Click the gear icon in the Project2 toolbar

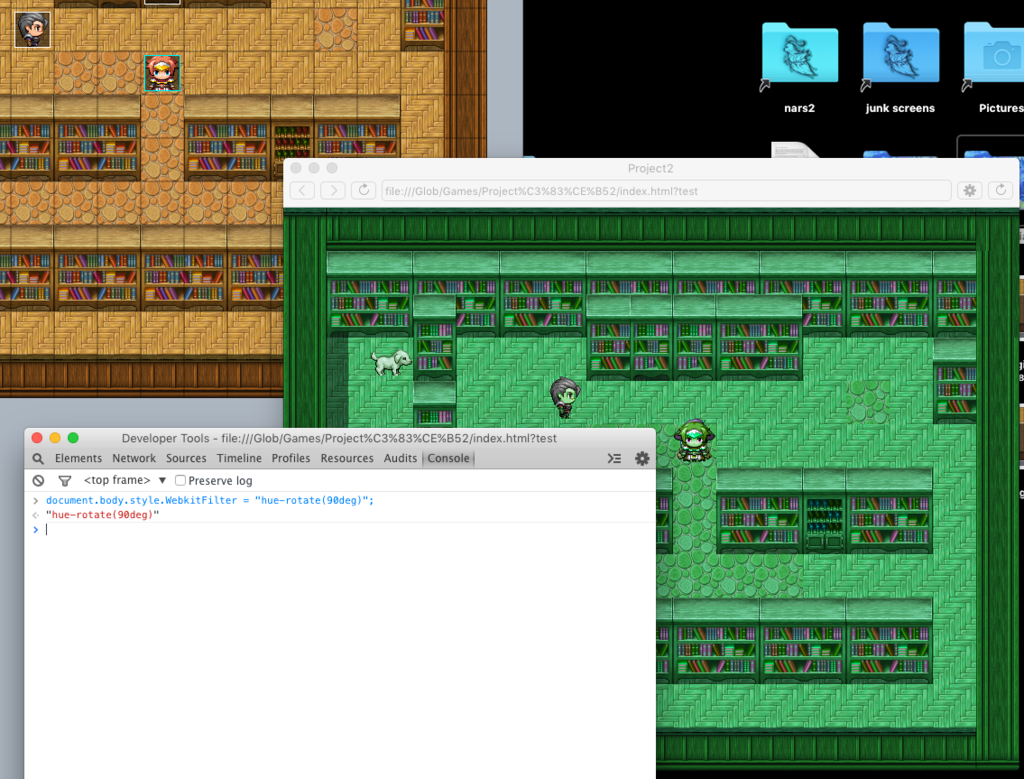(x=968, y=190)
